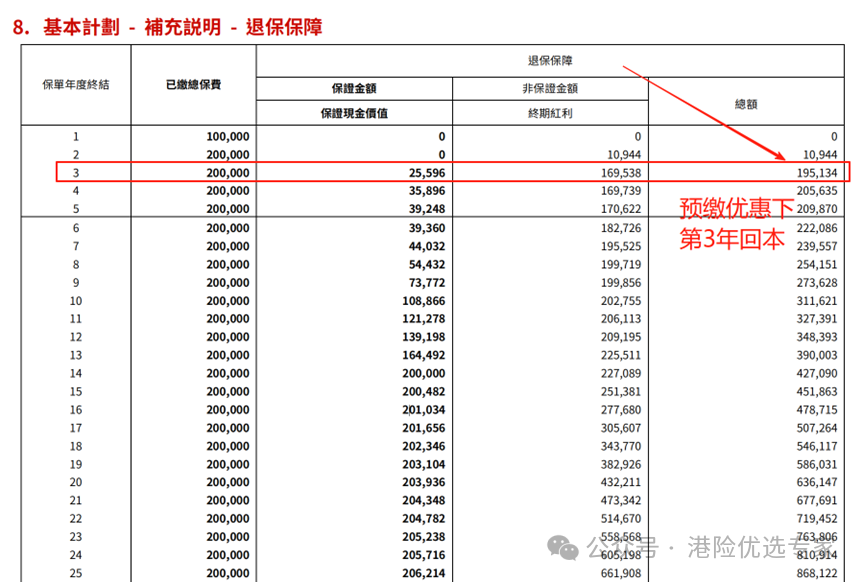Select total value 451,863
863x582 pixels.
pos(817,391)
